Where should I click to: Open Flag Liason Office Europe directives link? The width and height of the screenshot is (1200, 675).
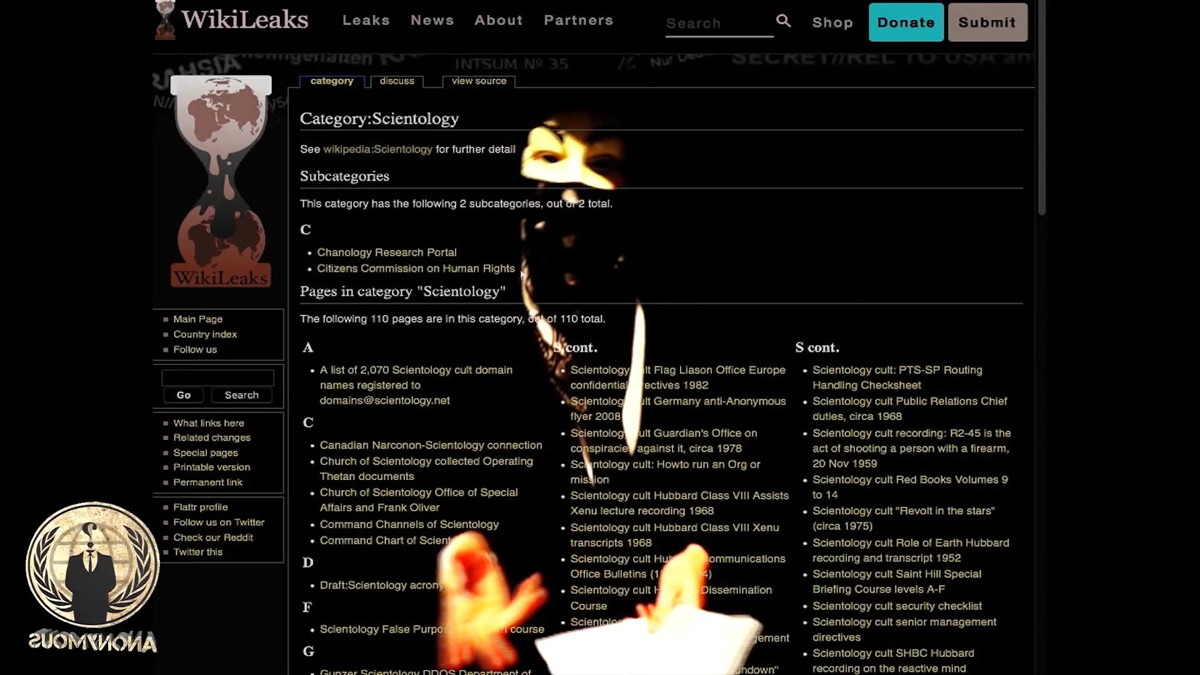[678, 377]
